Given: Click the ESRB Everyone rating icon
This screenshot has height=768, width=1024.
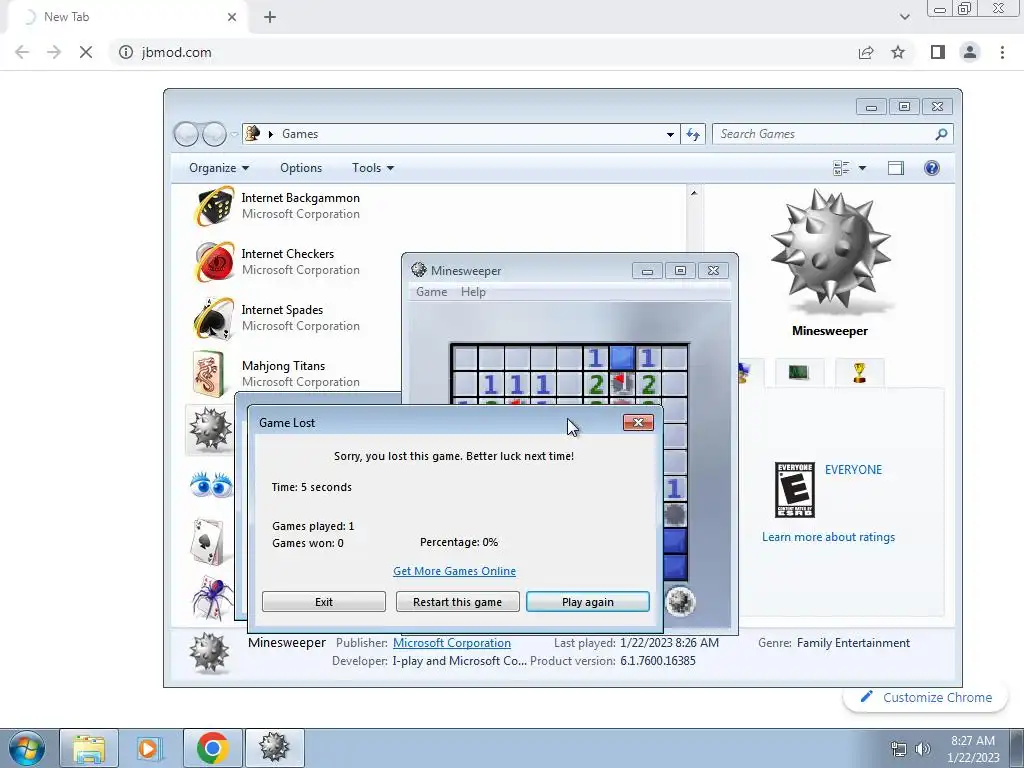Looking at the screenshot, I should tap(795, 490).
